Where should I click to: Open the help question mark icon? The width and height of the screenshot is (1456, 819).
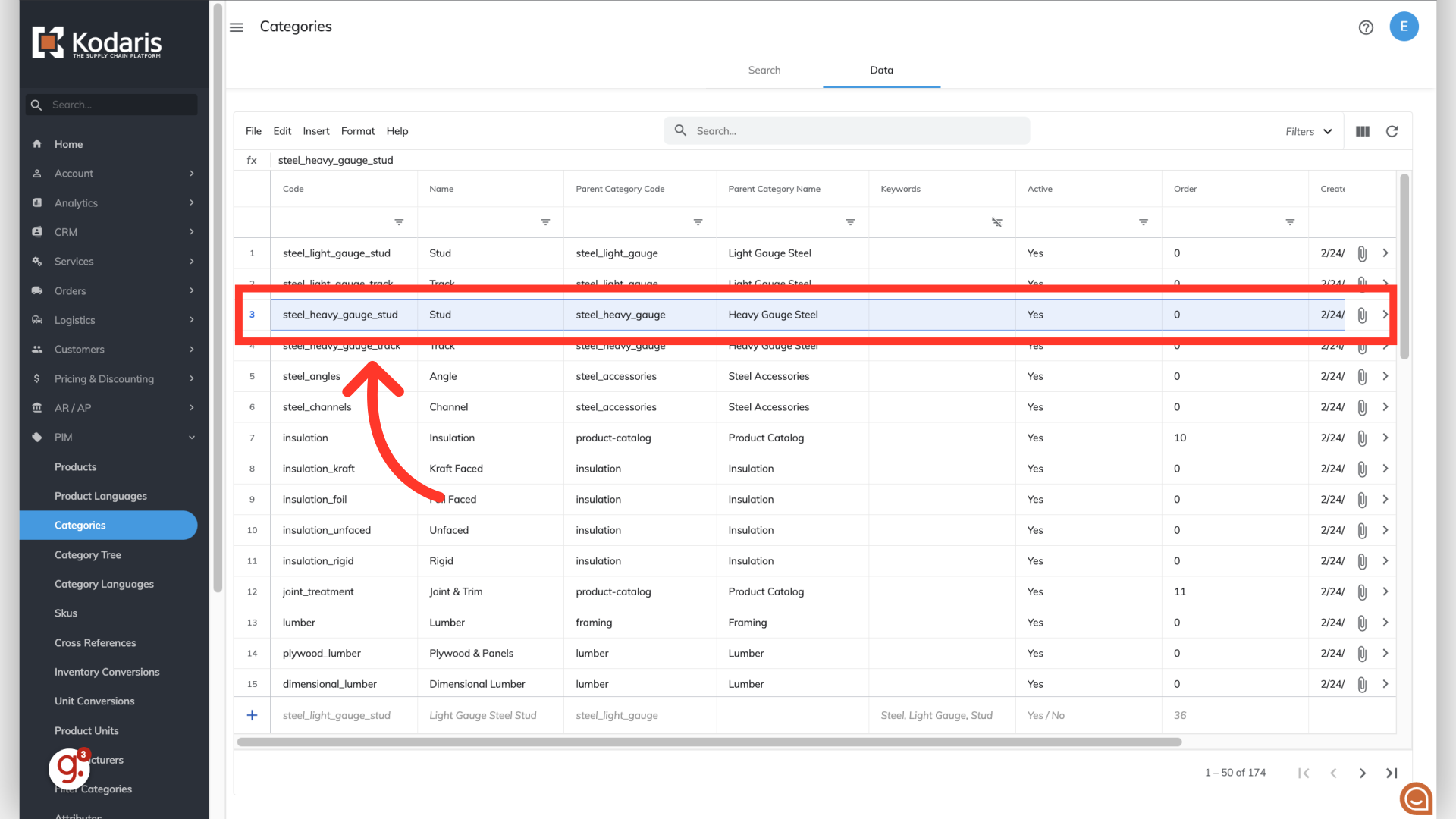click(x=1366, y=27)
